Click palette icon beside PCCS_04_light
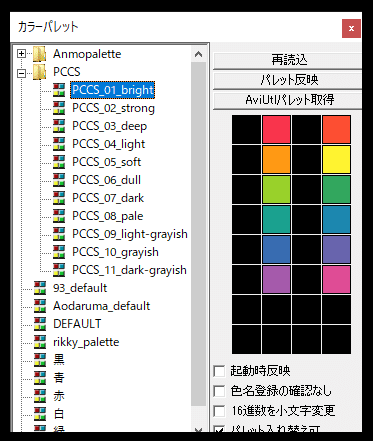 point(59,144)
